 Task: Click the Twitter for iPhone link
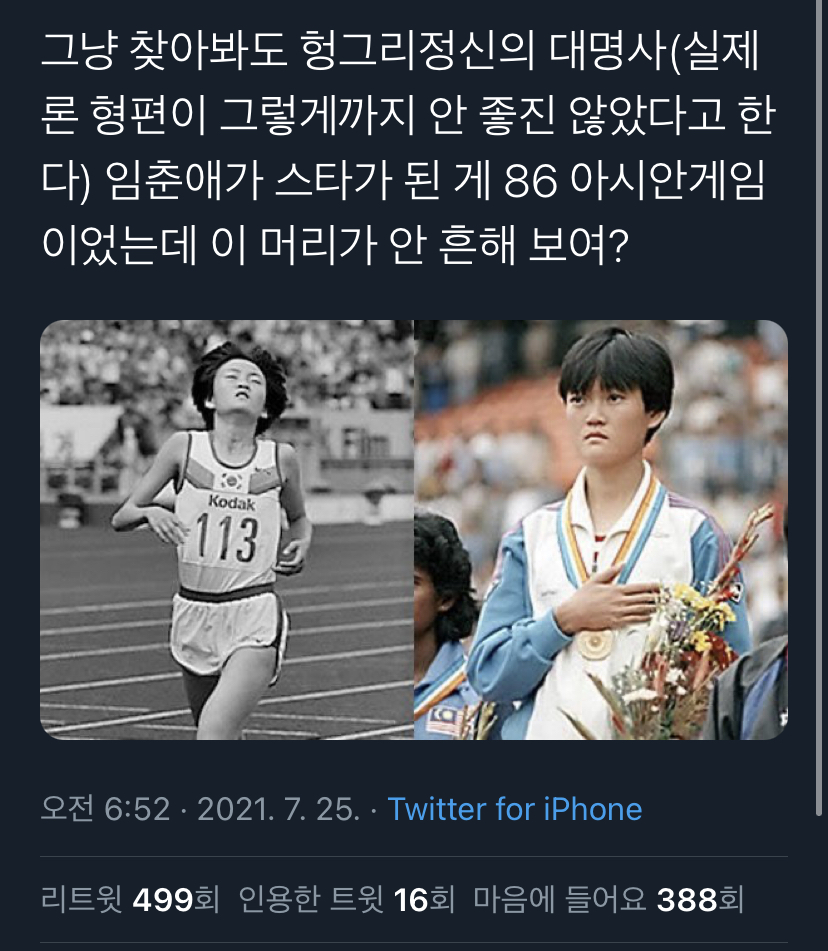(514, 808)
